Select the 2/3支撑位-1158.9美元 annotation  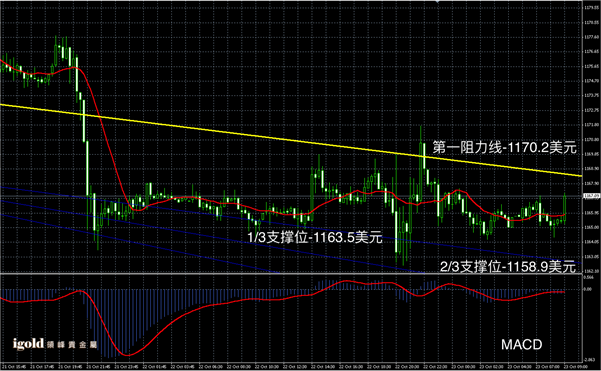[x=508, y=266]
